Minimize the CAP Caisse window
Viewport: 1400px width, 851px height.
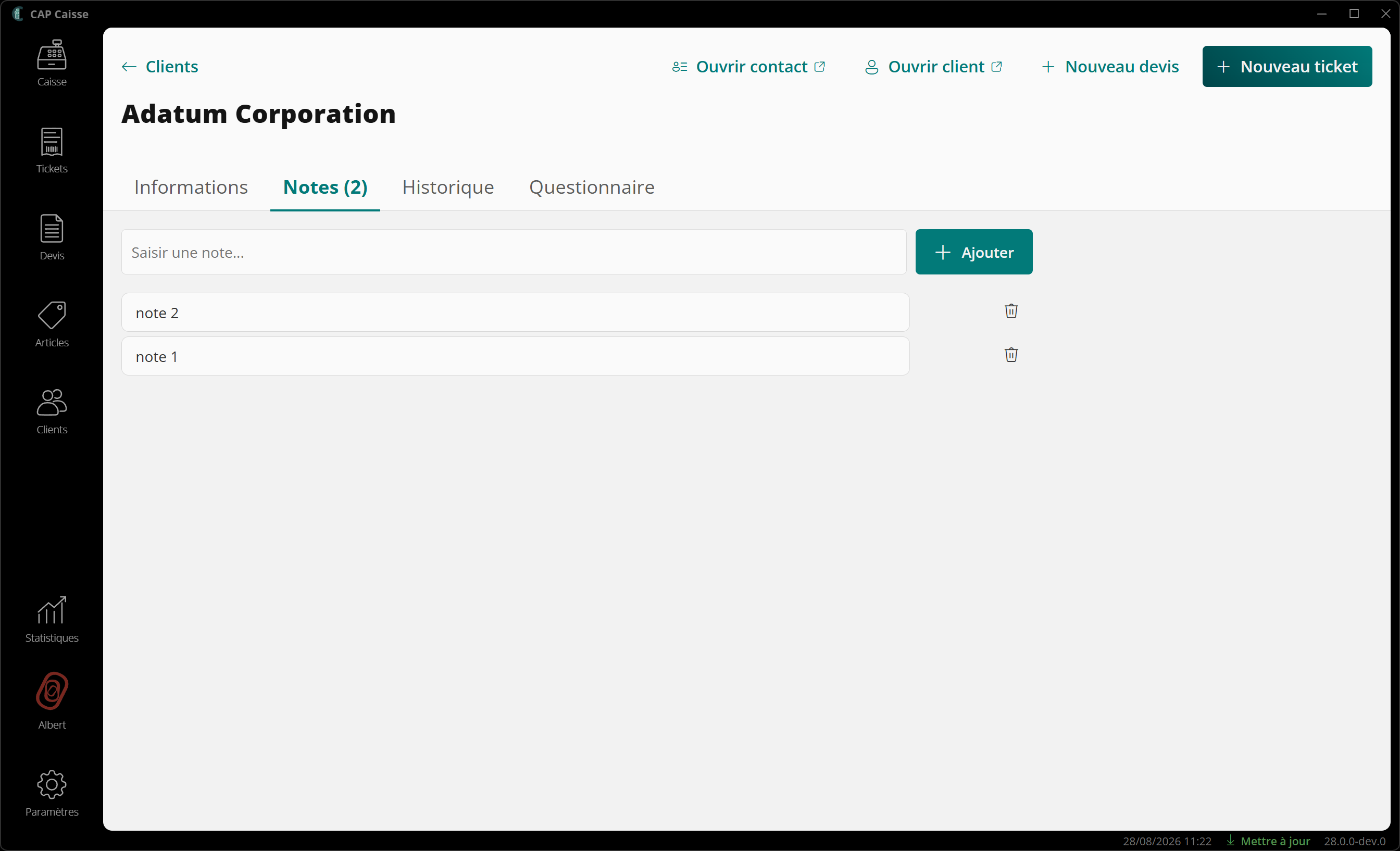1321,14
